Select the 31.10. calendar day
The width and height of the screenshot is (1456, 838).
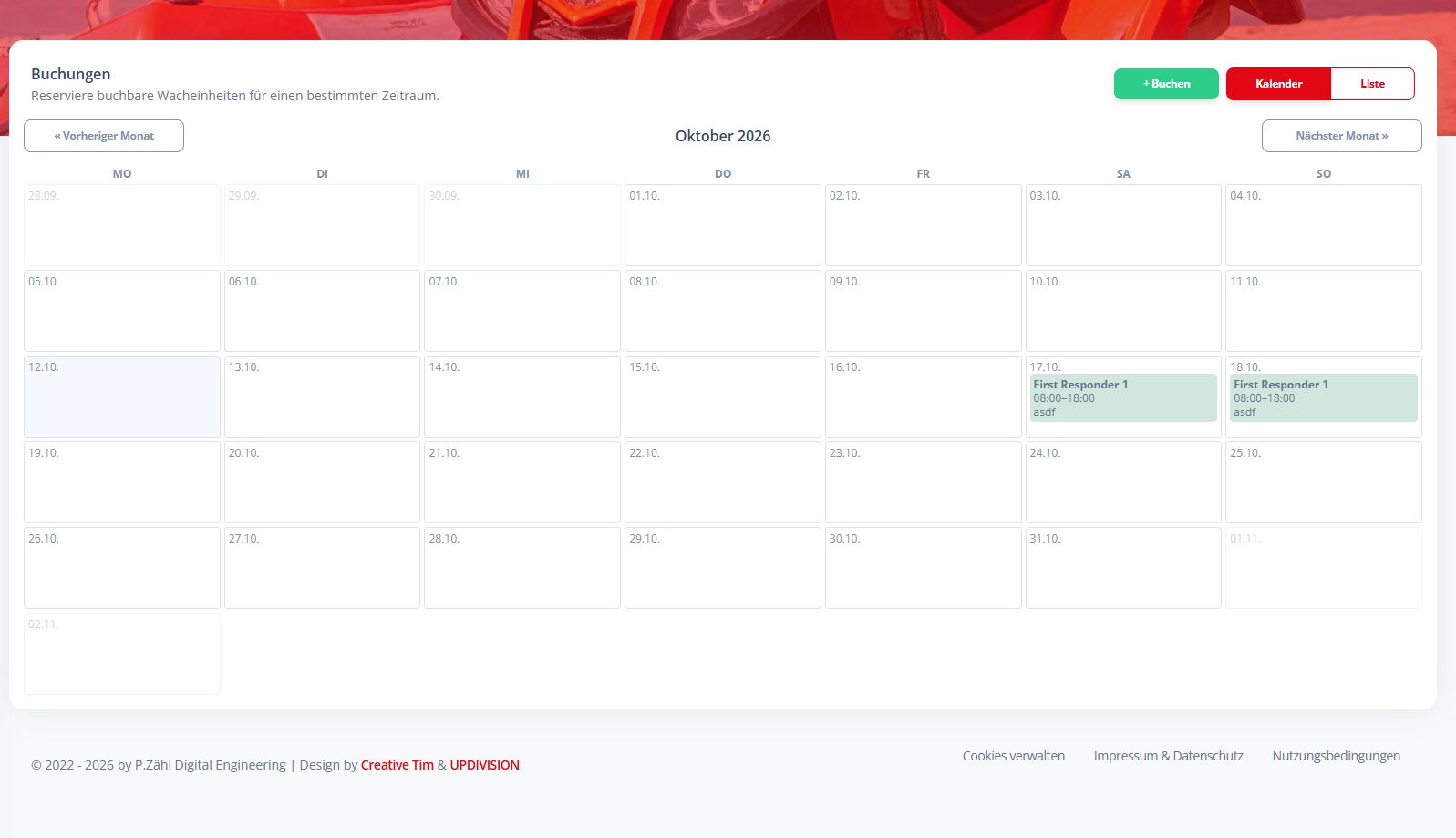click(x=1123, y=568)
